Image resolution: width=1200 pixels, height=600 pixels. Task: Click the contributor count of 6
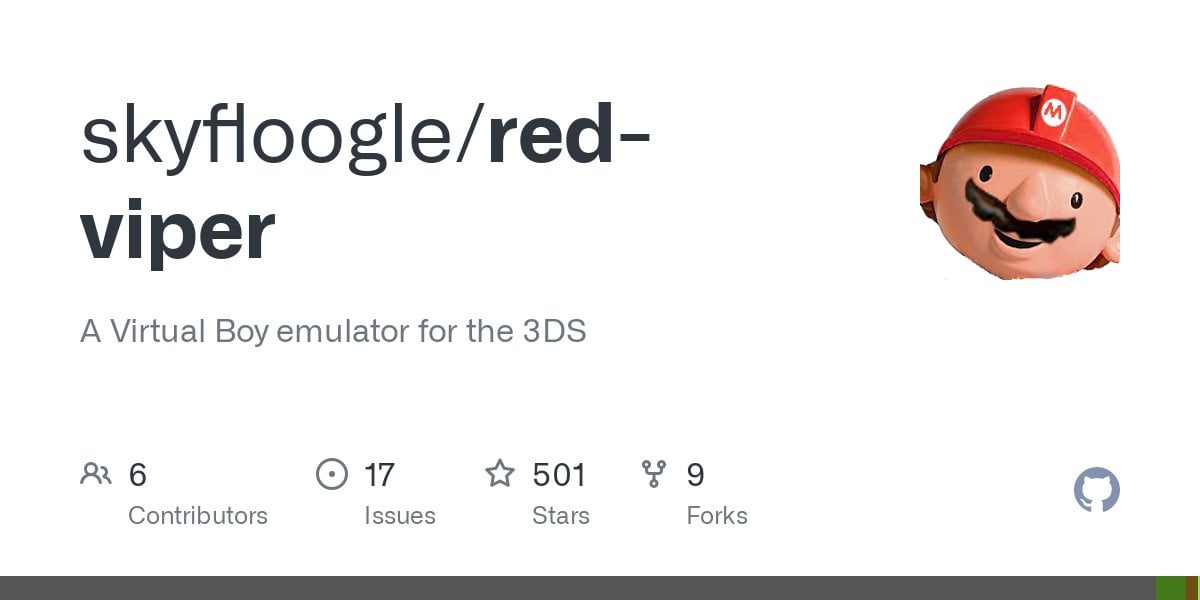click(x=138, y=474)
